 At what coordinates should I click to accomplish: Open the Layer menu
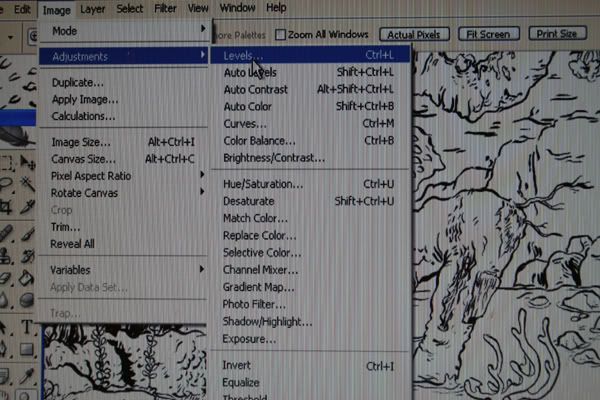click(92, 9)
